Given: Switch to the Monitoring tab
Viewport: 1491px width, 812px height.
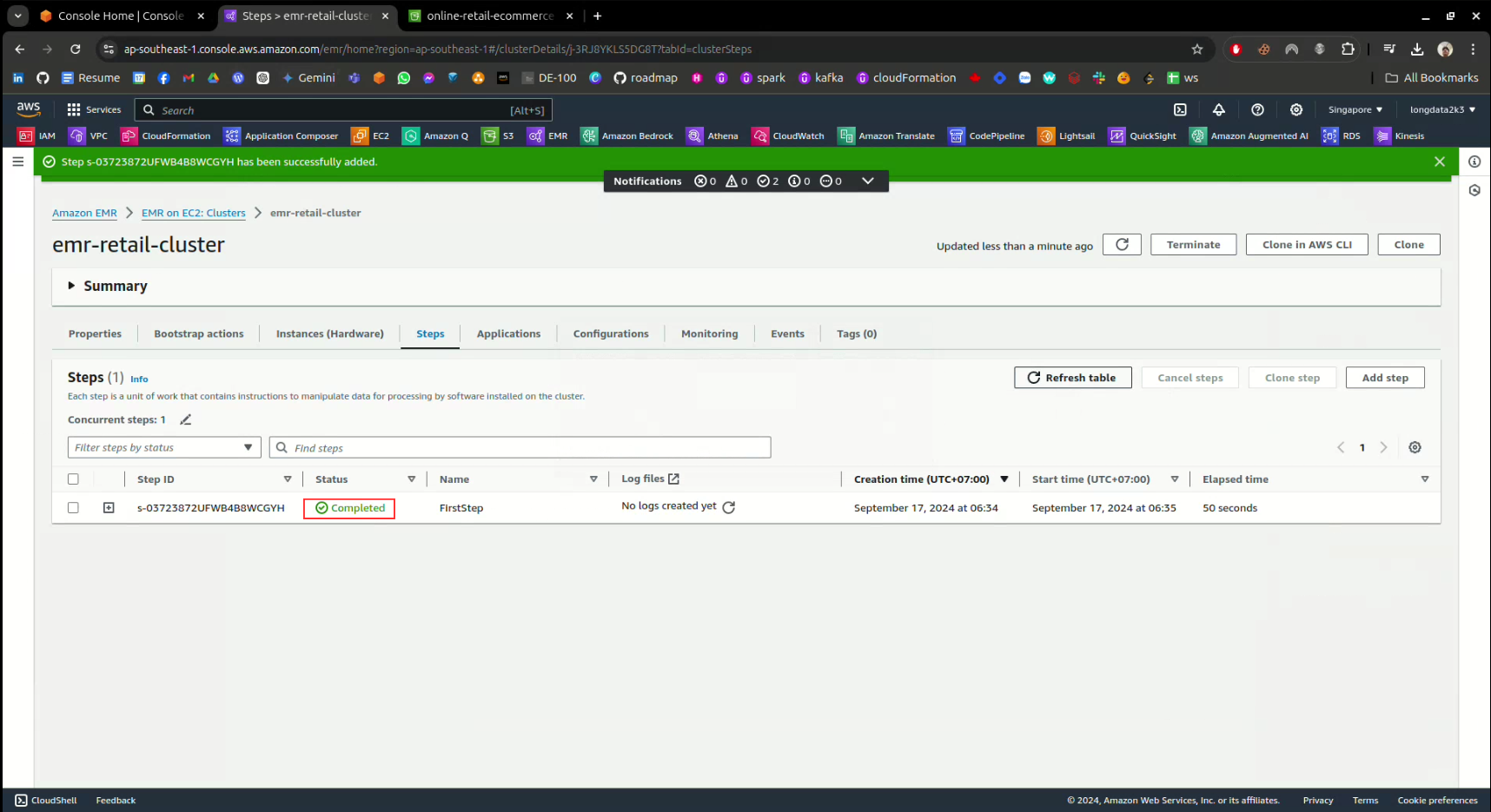Looking at the screenshot, I should [x=709, y=333].
